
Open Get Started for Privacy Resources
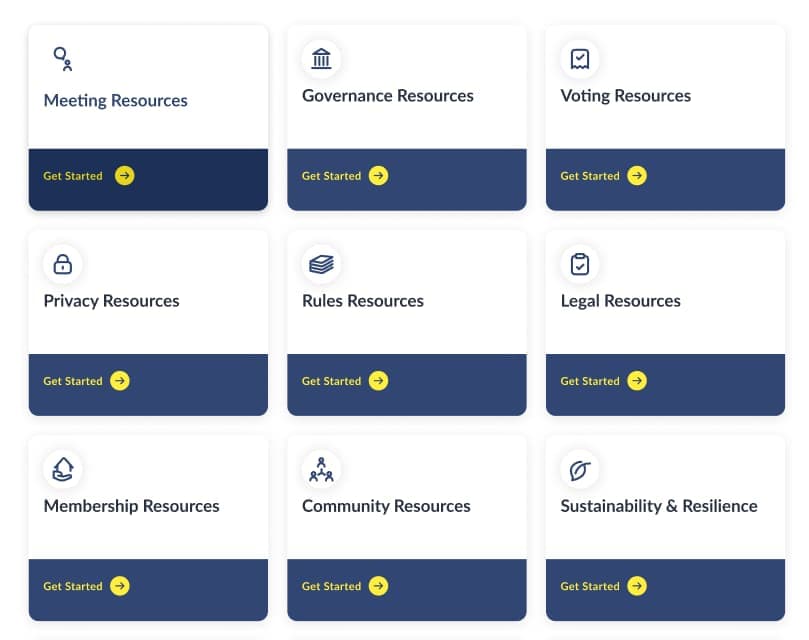pos(86,381)
